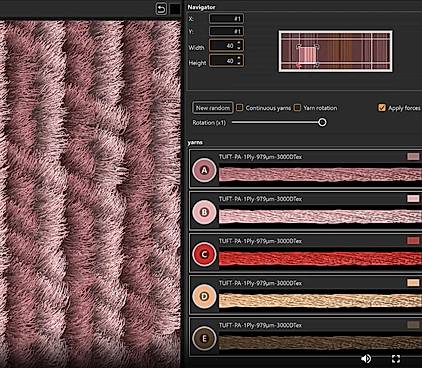Click yarn A's TUFT-PA-1Ply name label
The image size is (422, 368).
coord(260,157)
